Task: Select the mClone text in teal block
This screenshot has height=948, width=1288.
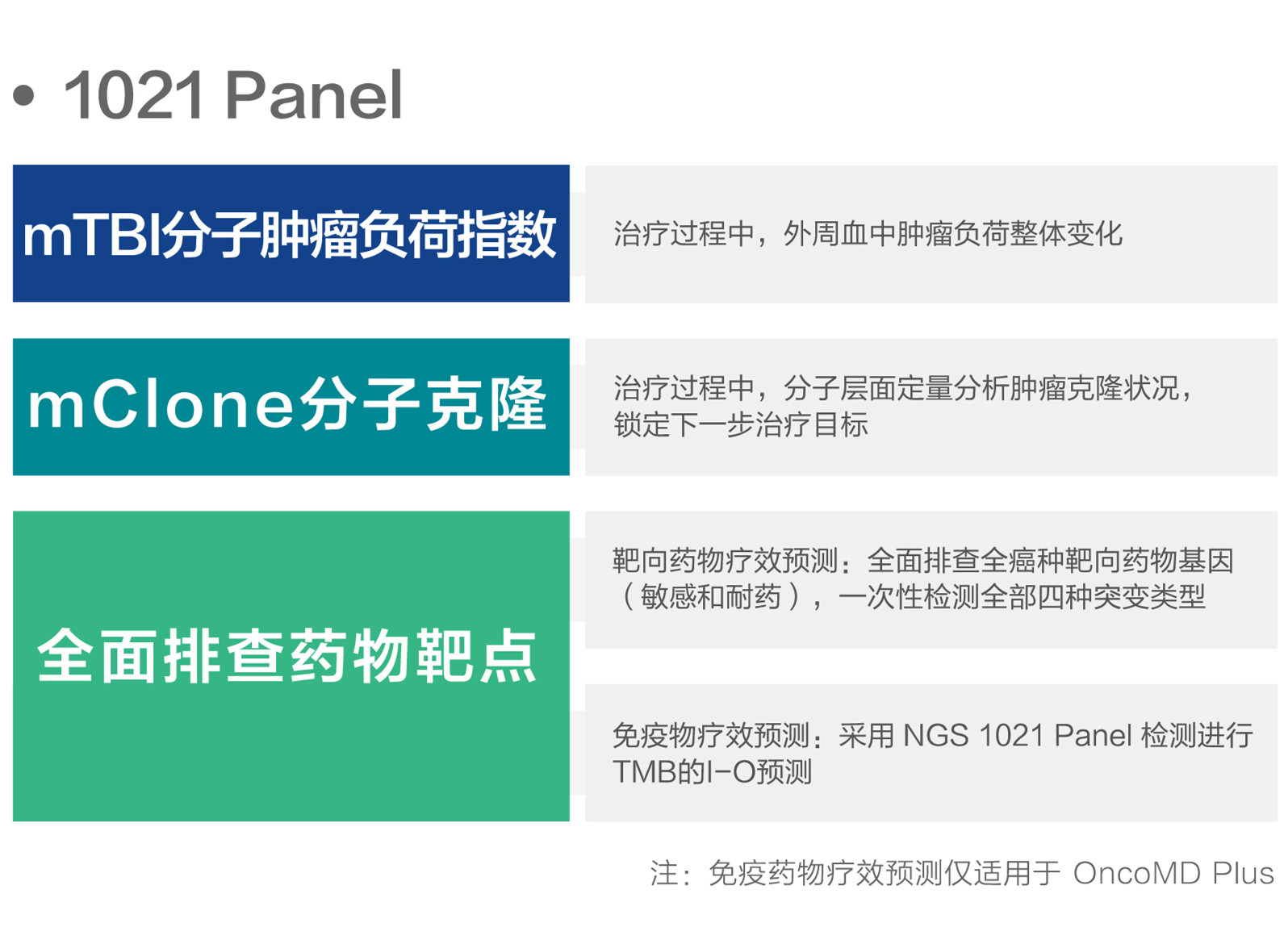Action: click(x=161, y=405)
